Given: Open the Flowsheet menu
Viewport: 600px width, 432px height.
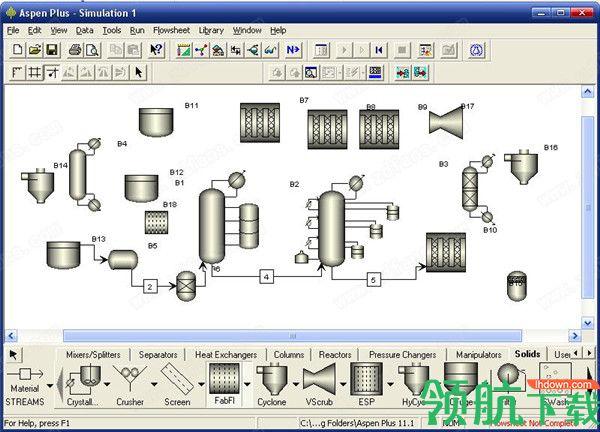Looking at the screenshot, I should pyautogui.click(x=171, y=30).
